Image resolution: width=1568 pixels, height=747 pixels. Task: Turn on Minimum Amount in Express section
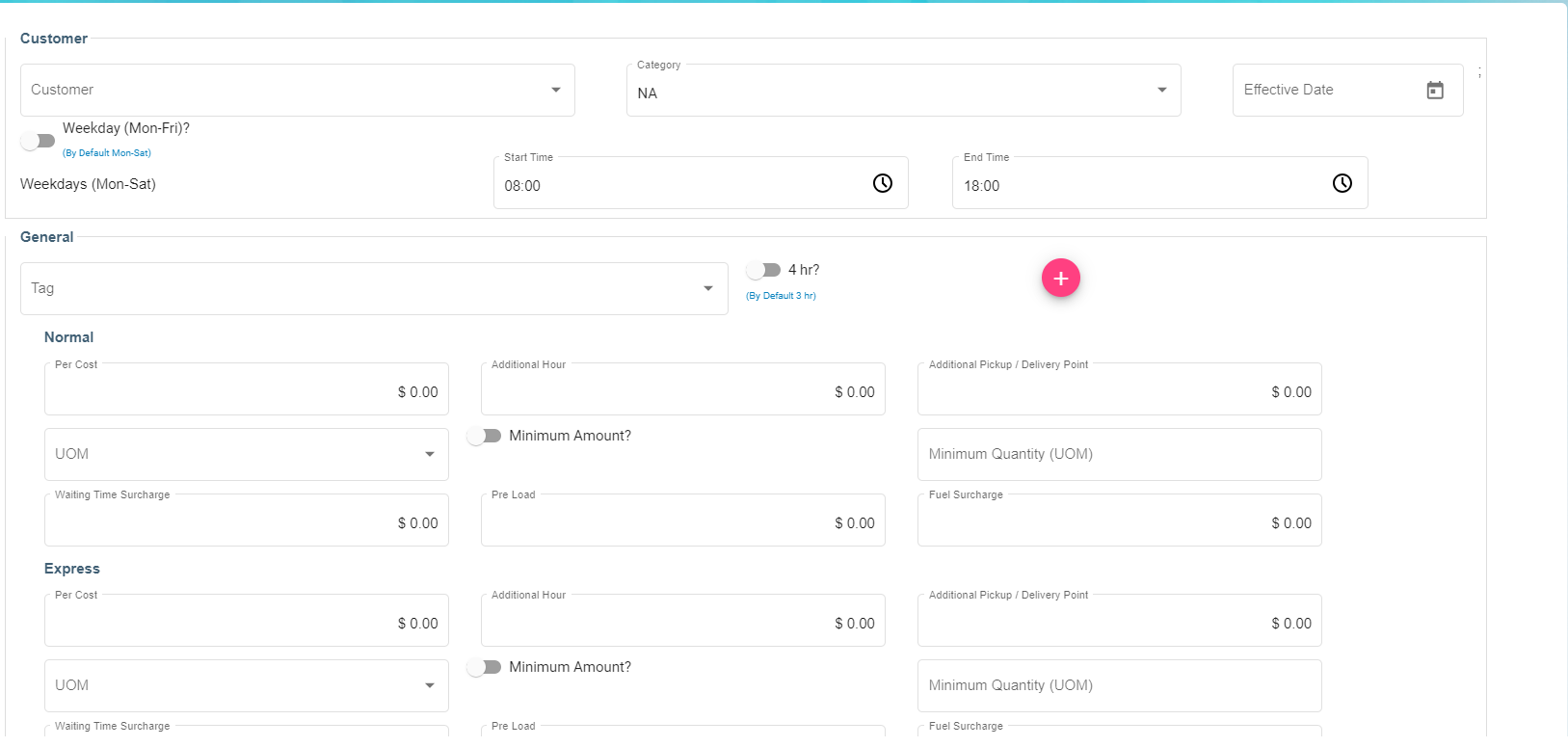[485, 667]
